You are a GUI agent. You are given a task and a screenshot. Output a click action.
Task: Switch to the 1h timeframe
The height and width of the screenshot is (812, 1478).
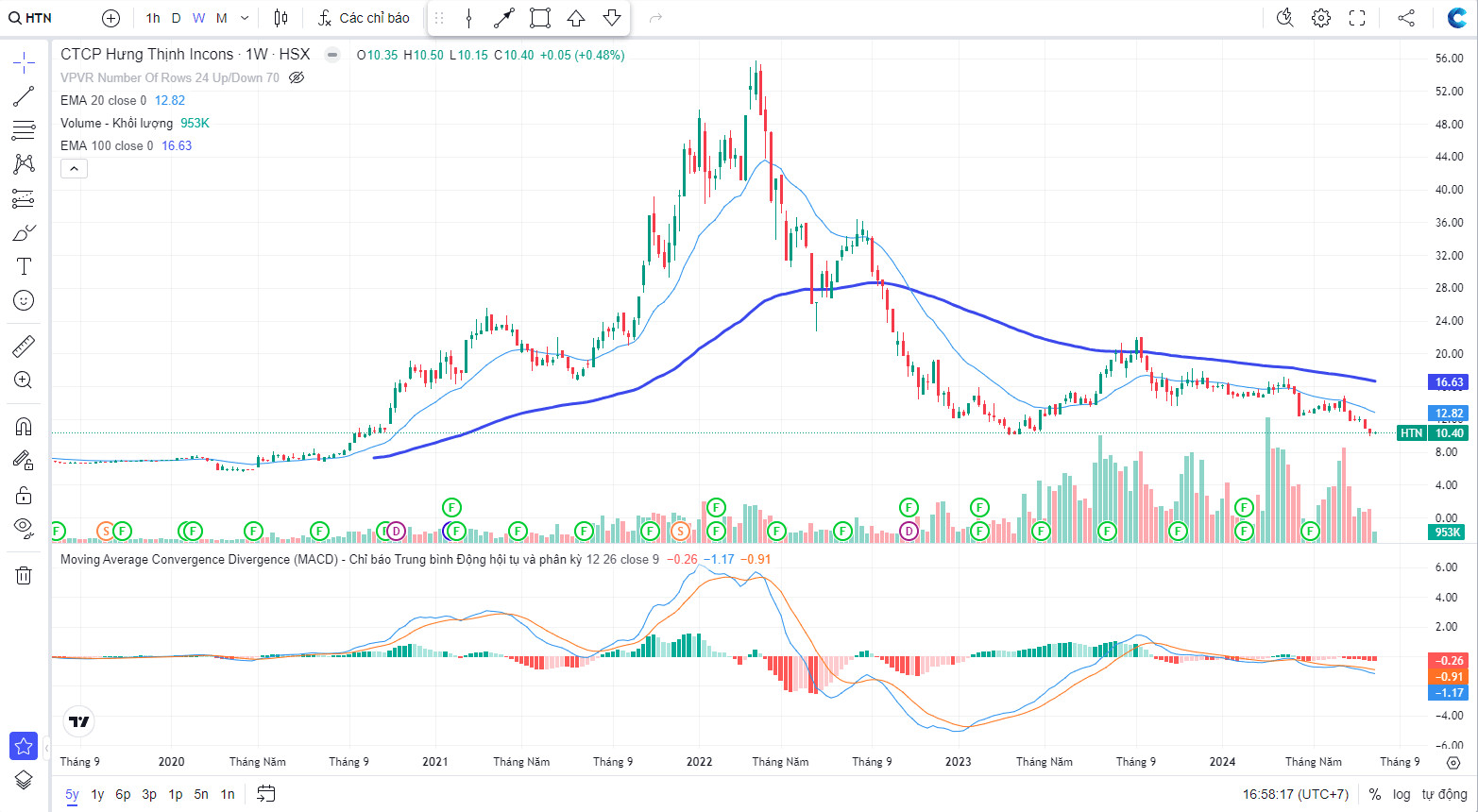[153, 18]
